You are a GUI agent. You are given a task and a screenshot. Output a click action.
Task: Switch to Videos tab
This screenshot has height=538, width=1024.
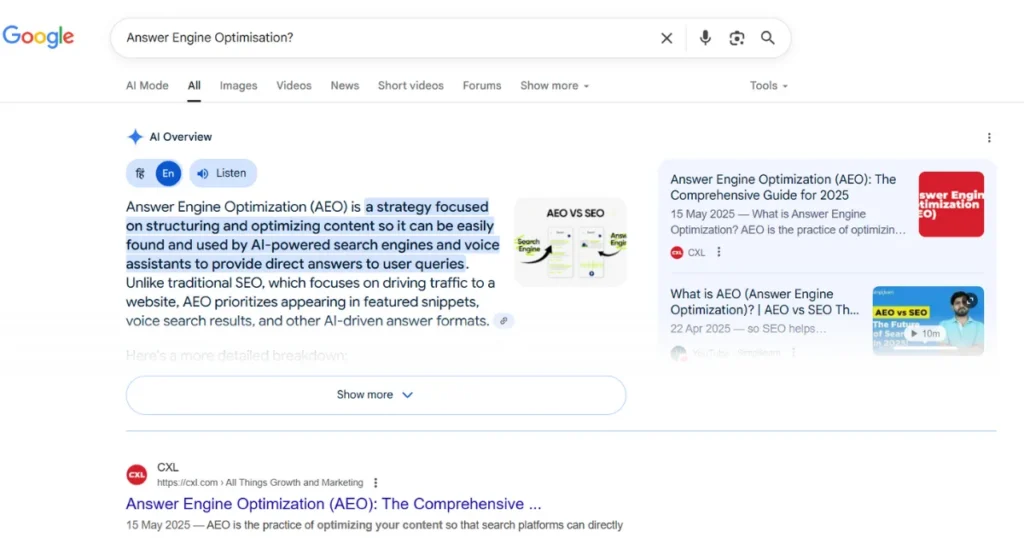tap(294, 86)
